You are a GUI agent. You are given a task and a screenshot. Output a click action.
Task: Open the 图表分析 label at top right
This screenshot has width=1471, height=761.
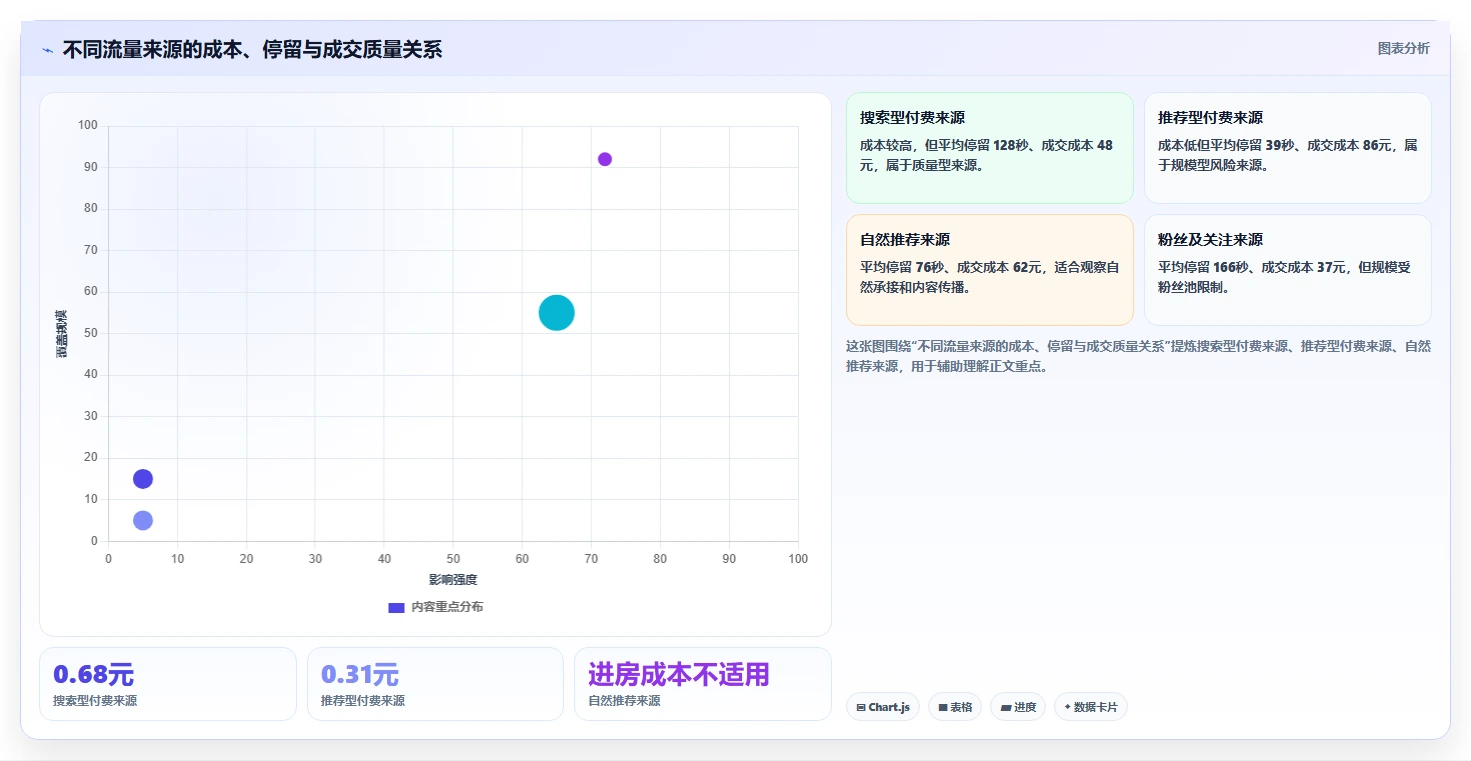1403,49
